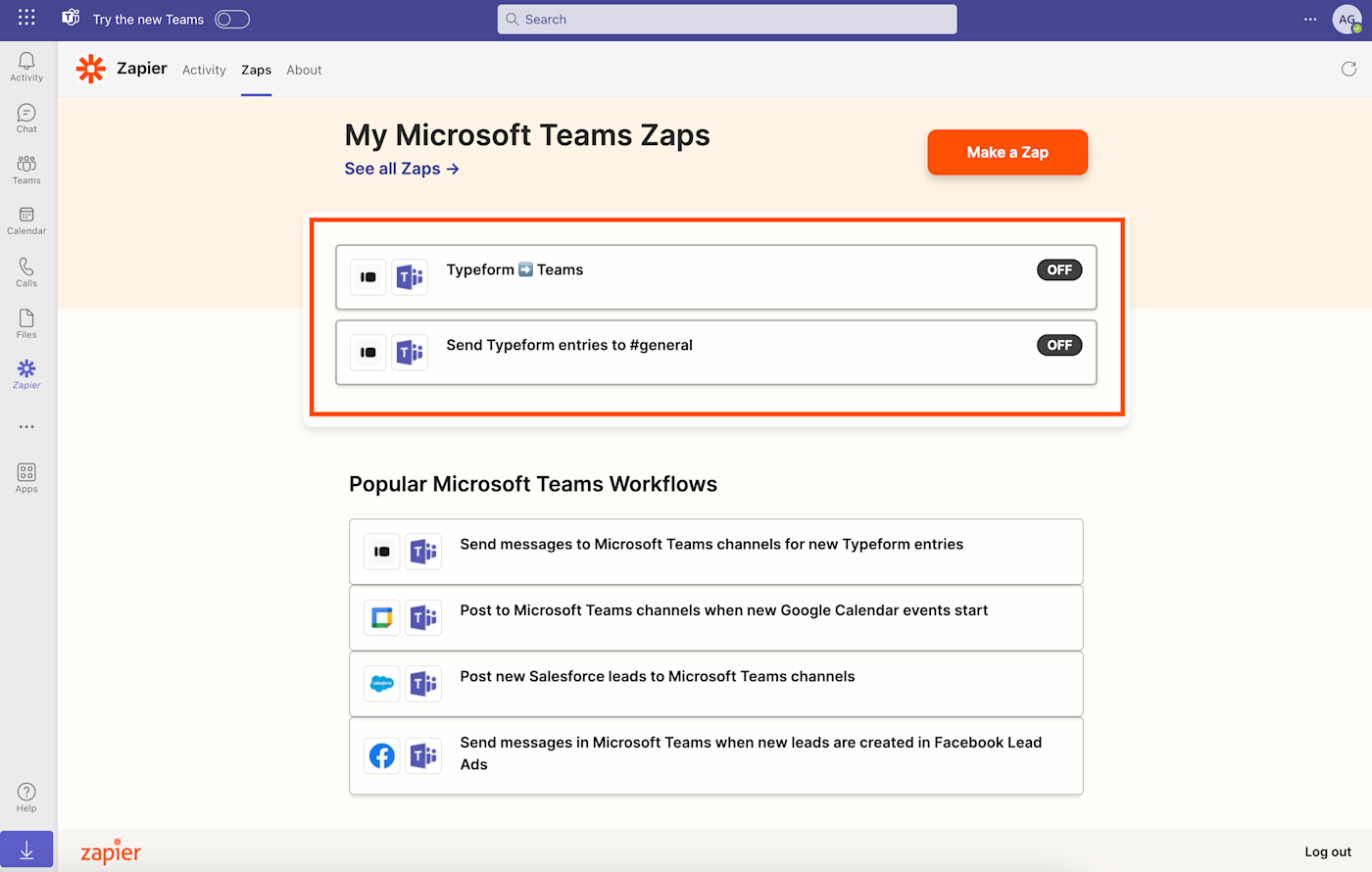Follow the See all Zaps link
The width and height of the screenshot is (1372, 872).
click(402, 169)
